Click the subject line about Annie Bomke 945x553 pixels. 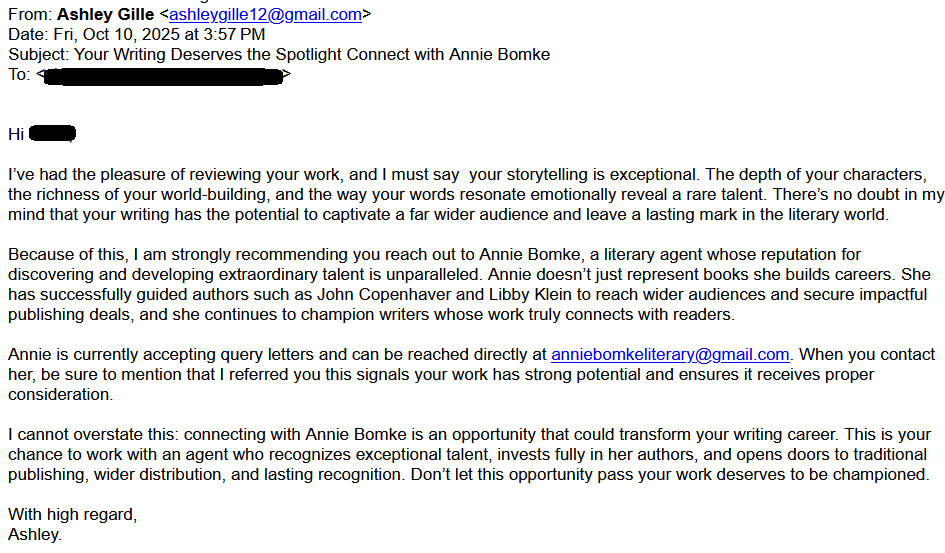(x=312, y=54)
